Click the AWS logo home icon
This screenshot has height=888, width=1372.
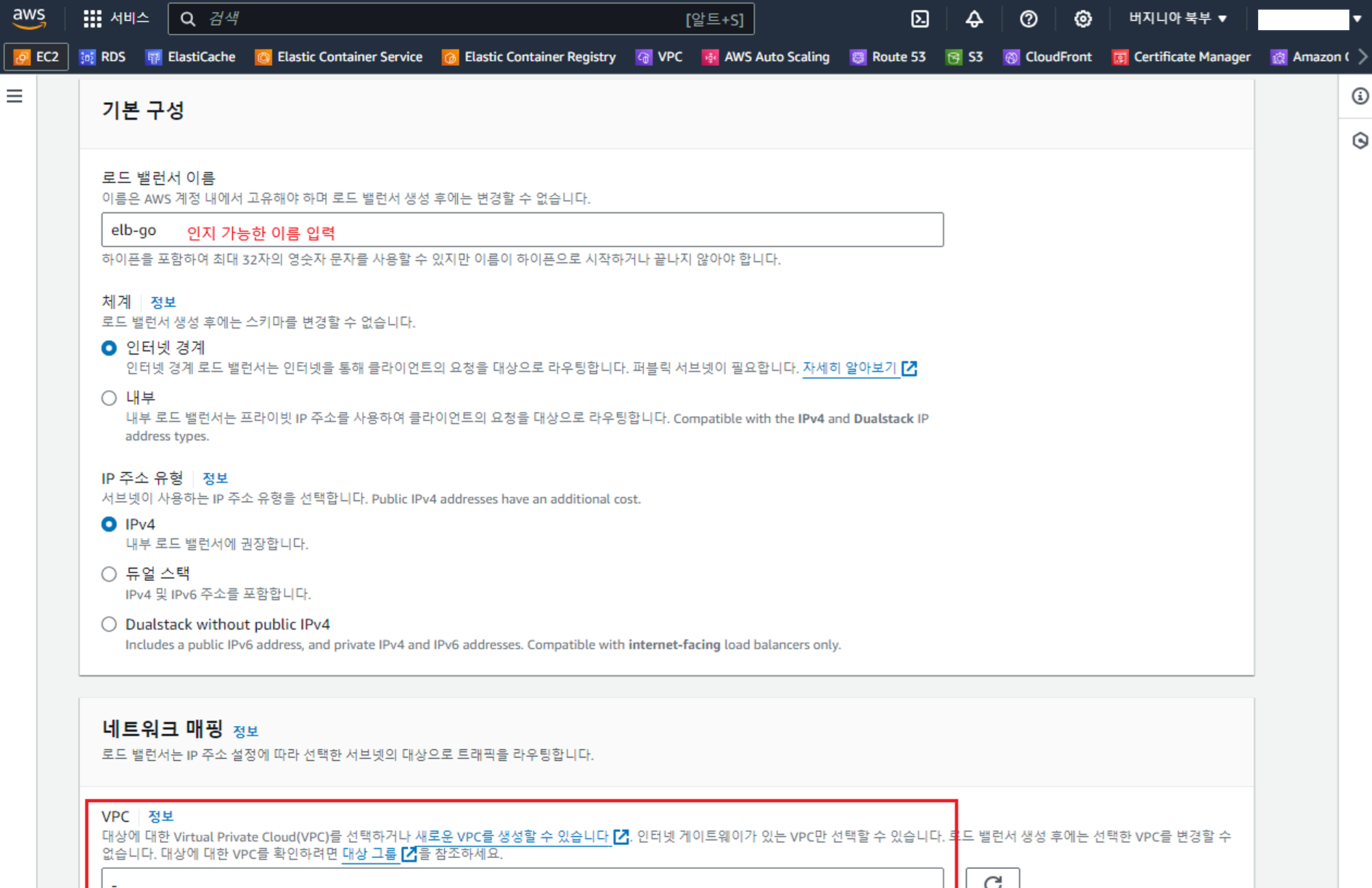(x=29, y=18)
